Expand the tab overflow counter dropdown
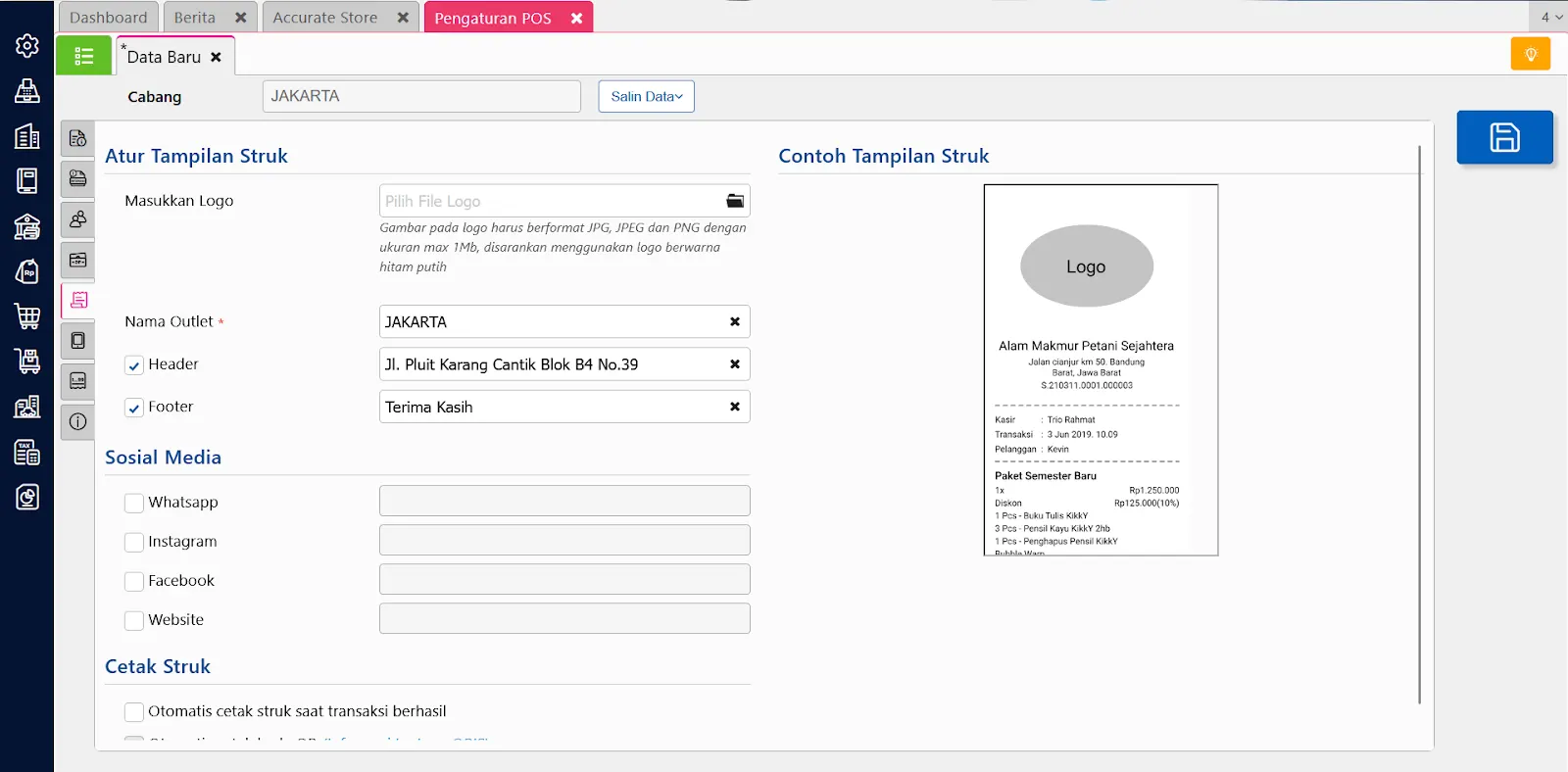Image resolution: width=1568 pixels, height=772 pixels. pos(1549,17)
